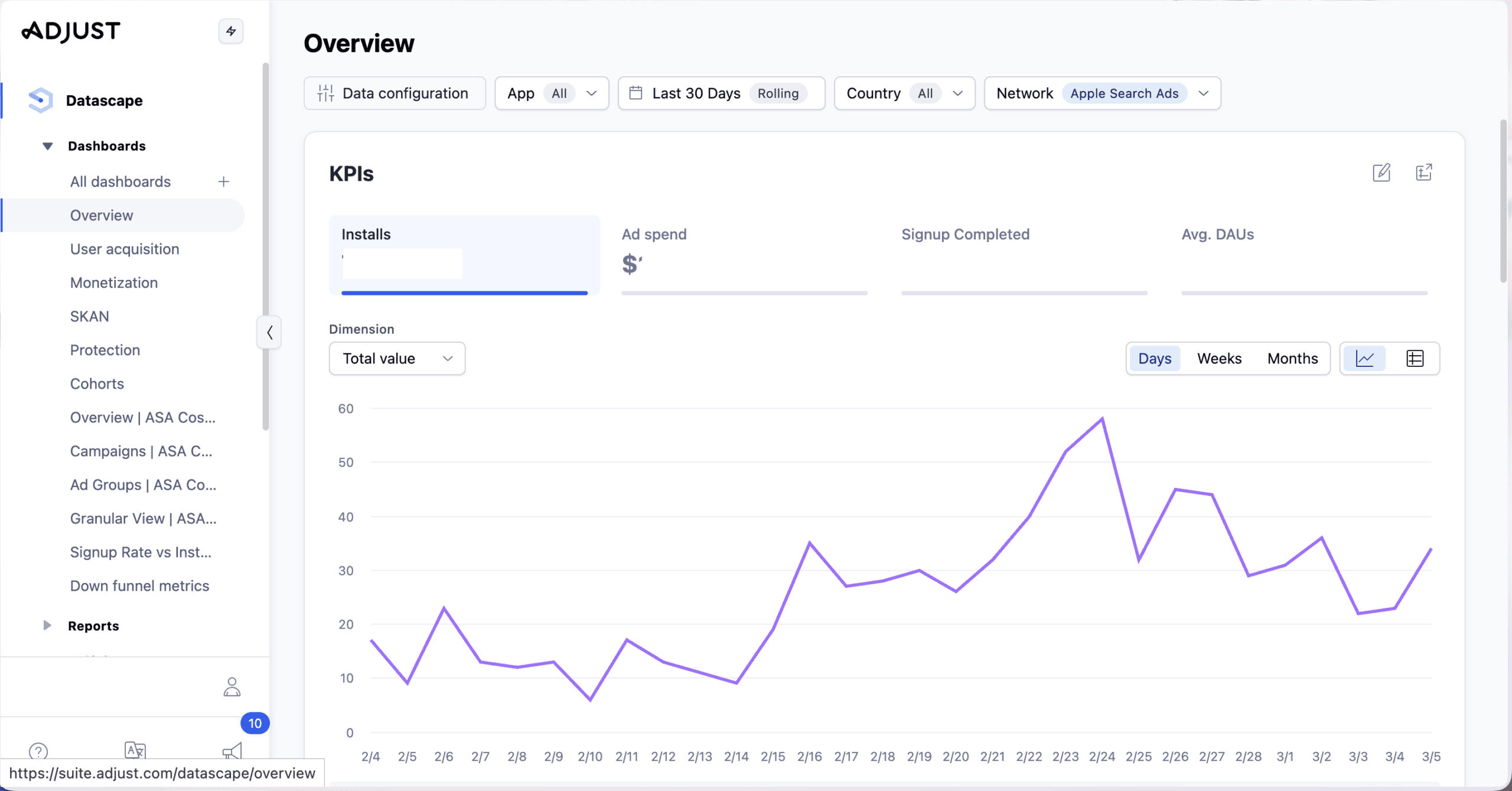Viewport: 1512px width, 791px height.
Task: Open the help question mark icon
Action: pyautogui.click(x=38, y=751)
